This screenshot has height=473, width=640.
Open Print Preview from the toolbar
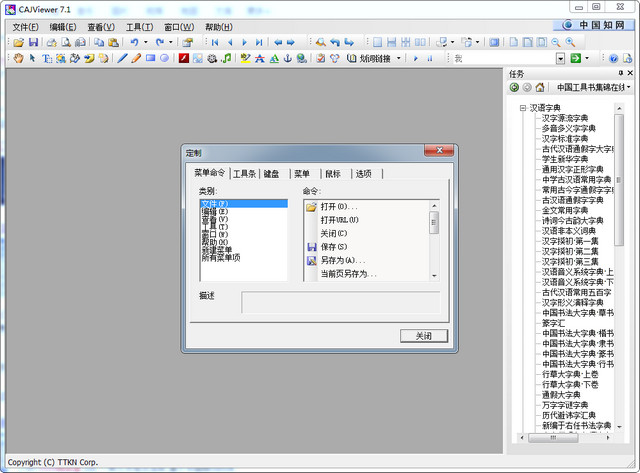[66, 42]
